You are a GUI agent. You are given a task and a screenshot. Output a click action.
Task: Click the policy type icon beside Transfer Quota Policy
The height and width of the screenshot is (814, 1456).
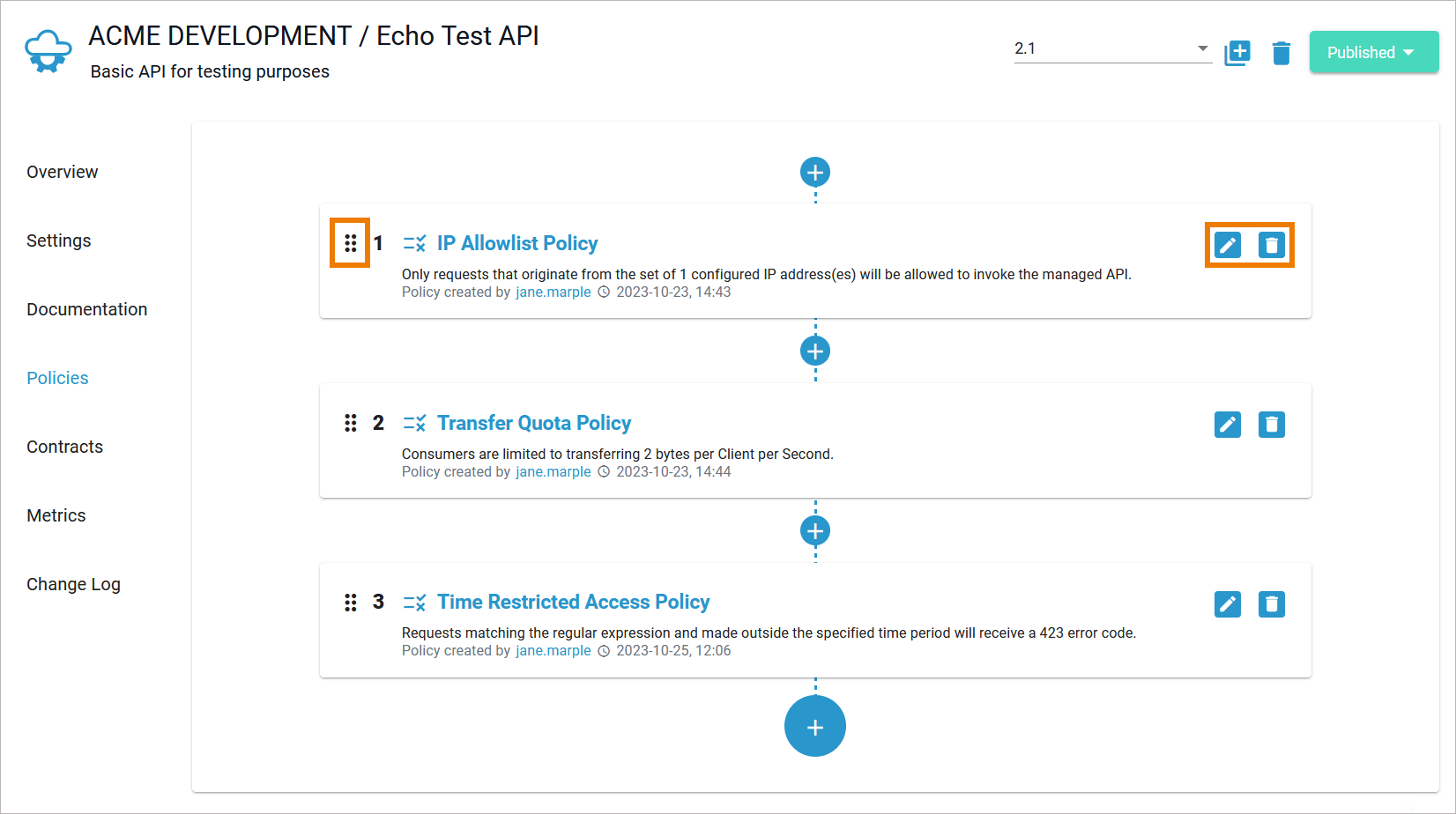pos(414,423)
